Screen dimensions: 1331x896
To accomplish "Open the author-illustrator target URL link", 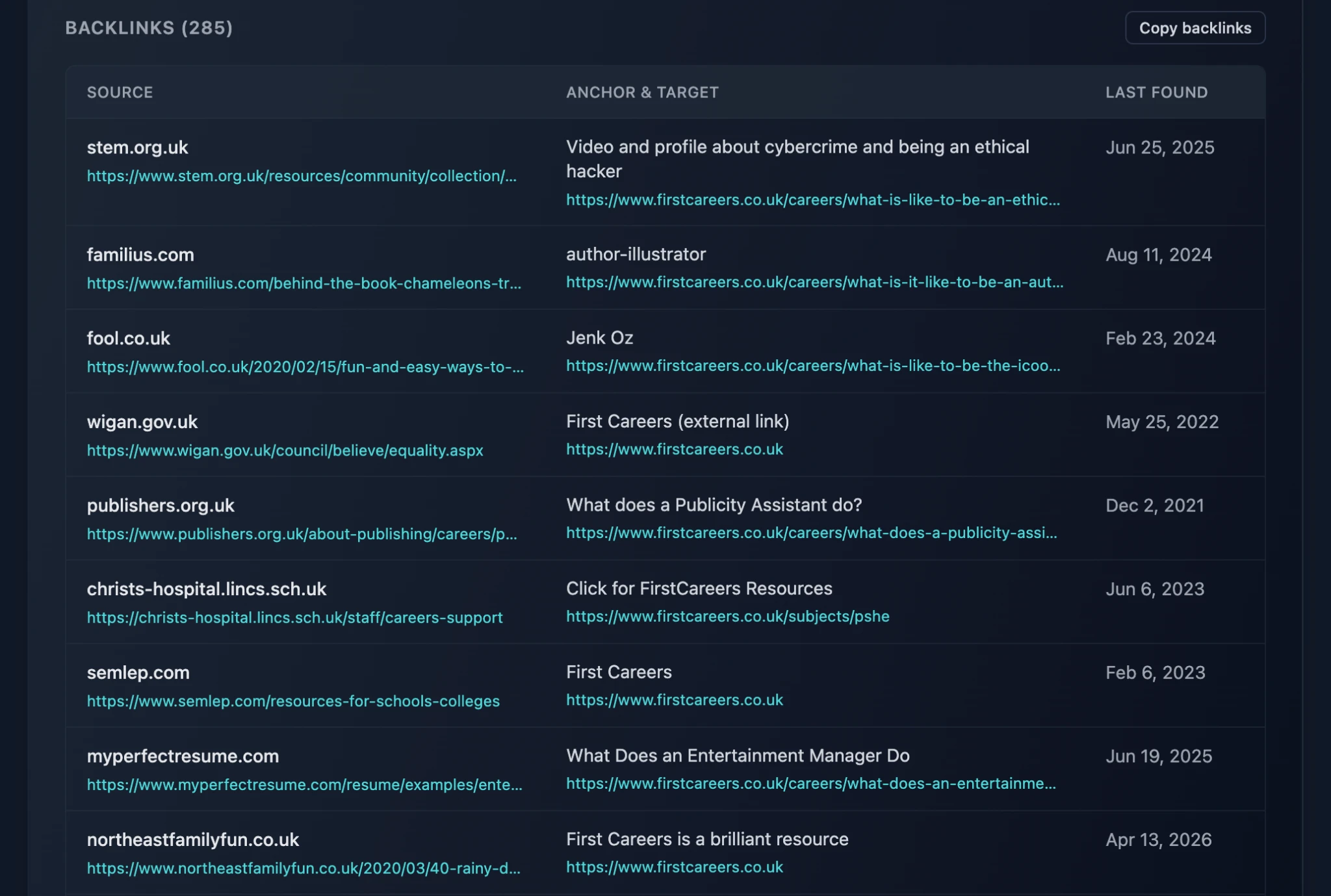I will click(814, 282).
